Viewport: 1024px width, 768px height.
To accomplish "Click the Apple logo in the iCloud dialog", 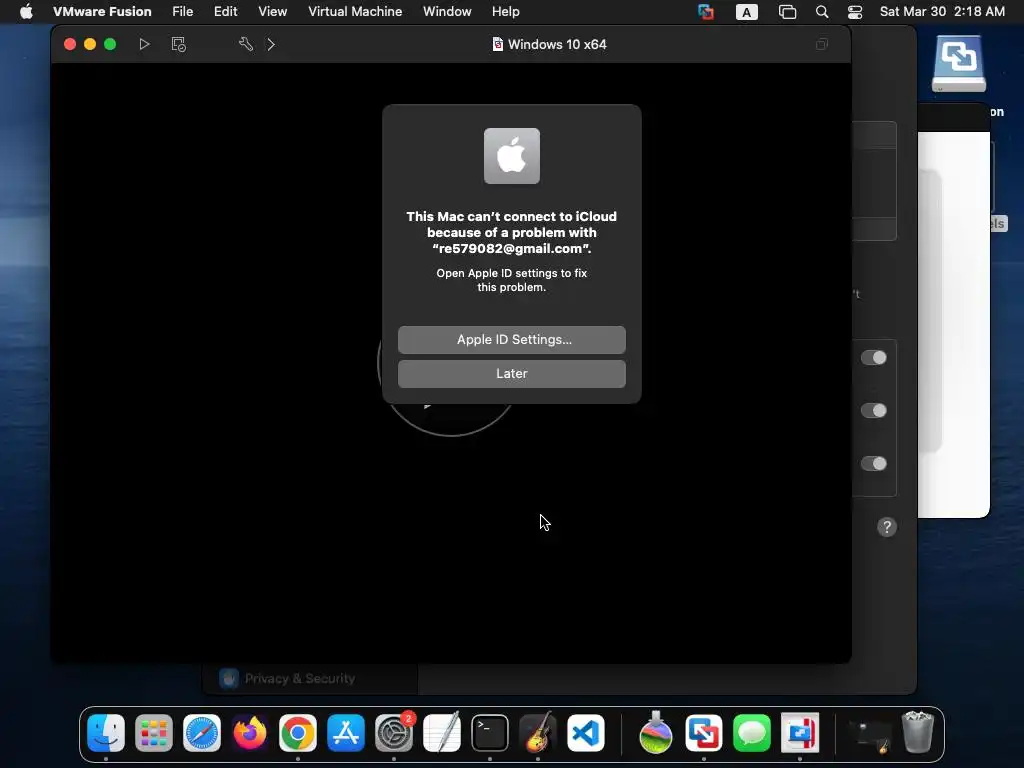I will pyautogui.click(x=512, y=156).
